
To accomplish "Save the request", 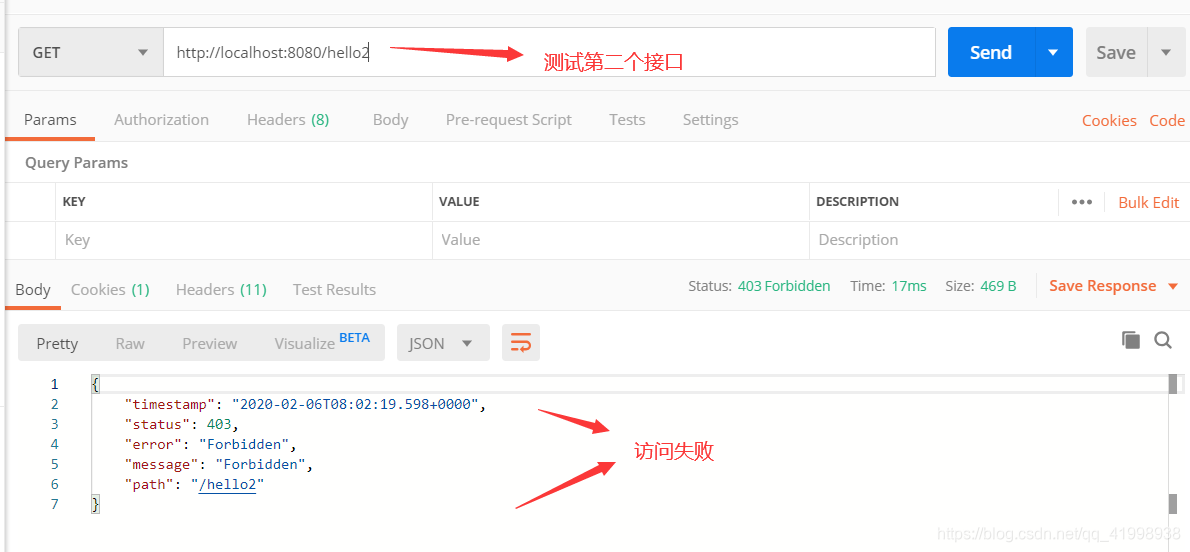I will (1116, 52).
